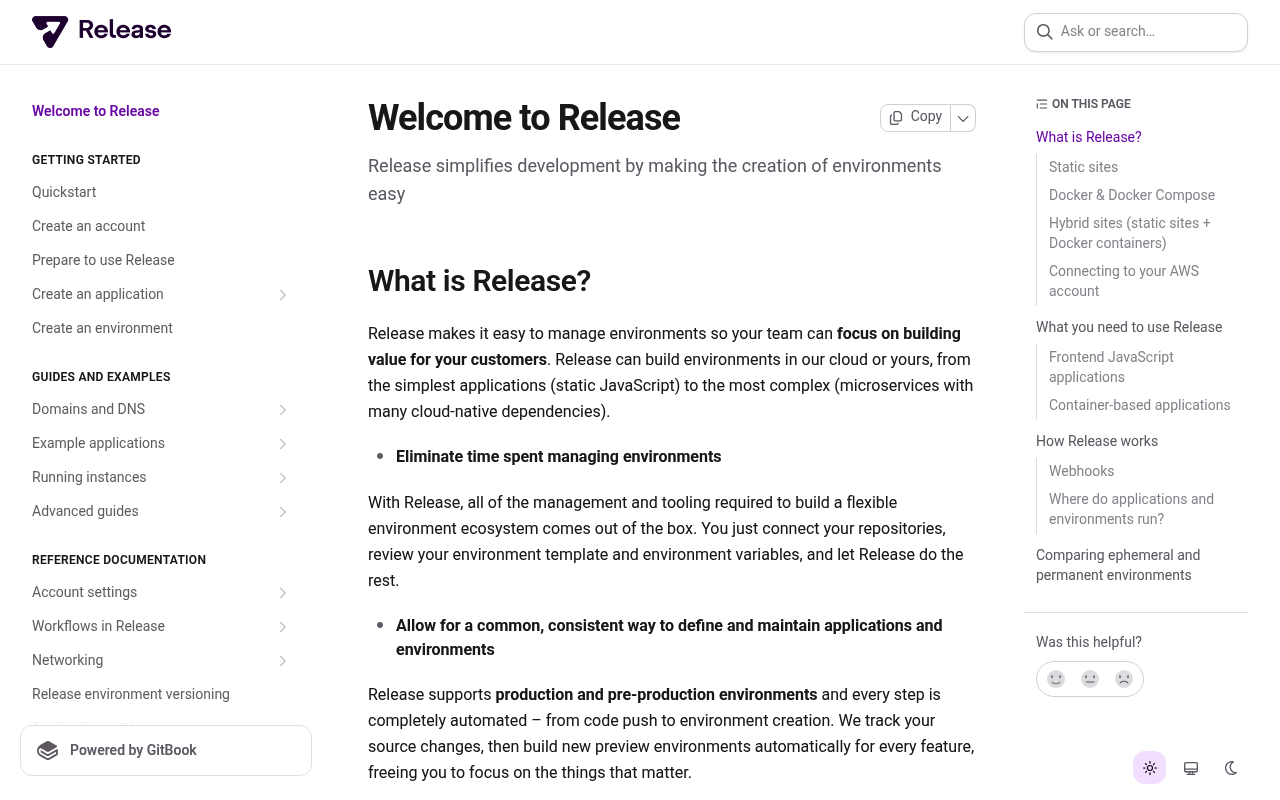The height and width of the screenshot is (800, 1280).
Task: Open Networking reference
Action: pos(67,660)
